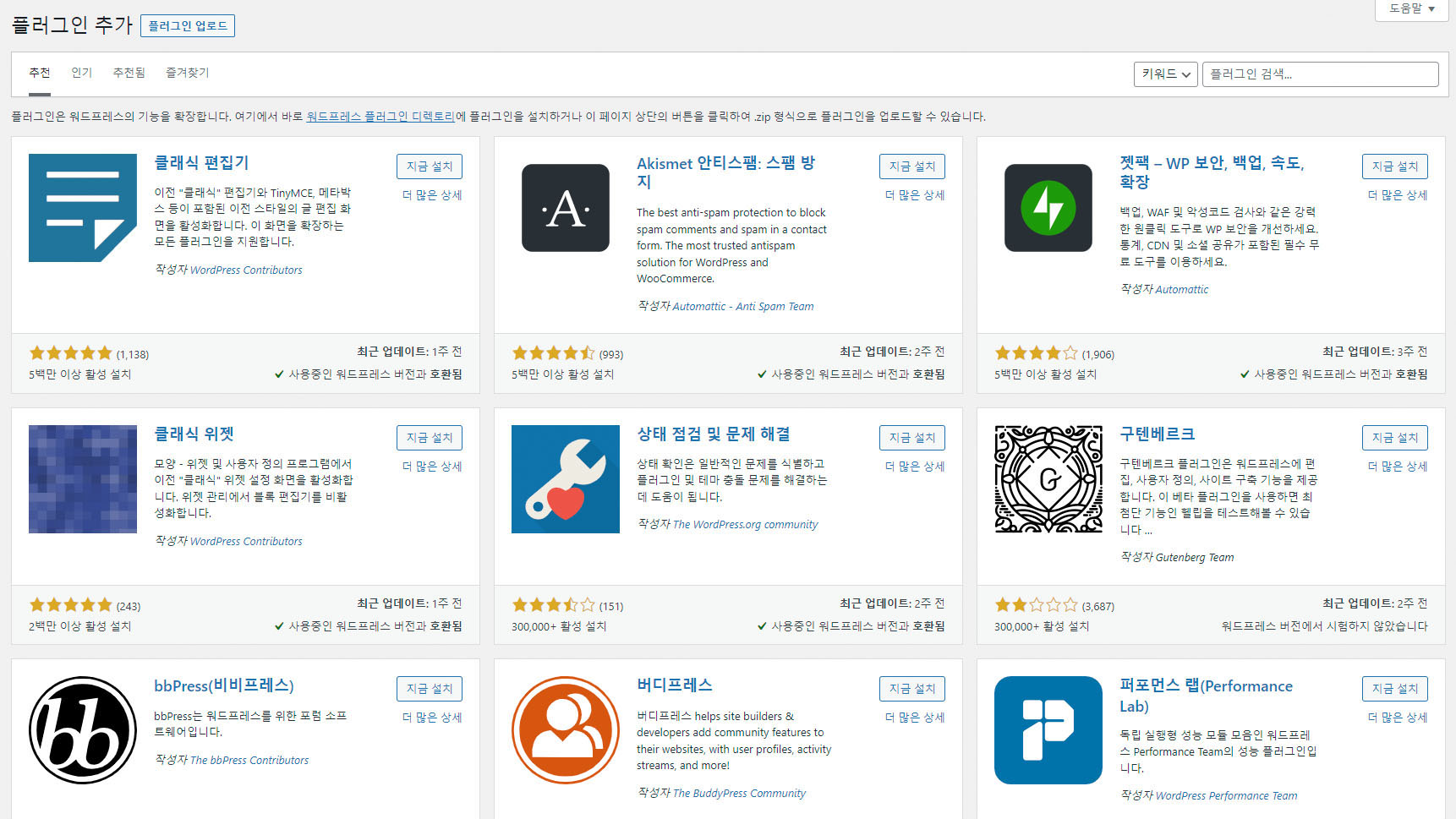Click author The WordPress.org community

coord(746,525)
